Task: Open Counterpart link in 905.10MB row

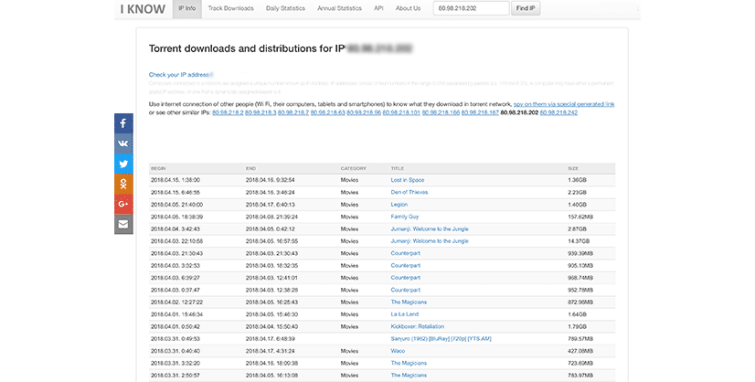Action: (x=405, y=265)
